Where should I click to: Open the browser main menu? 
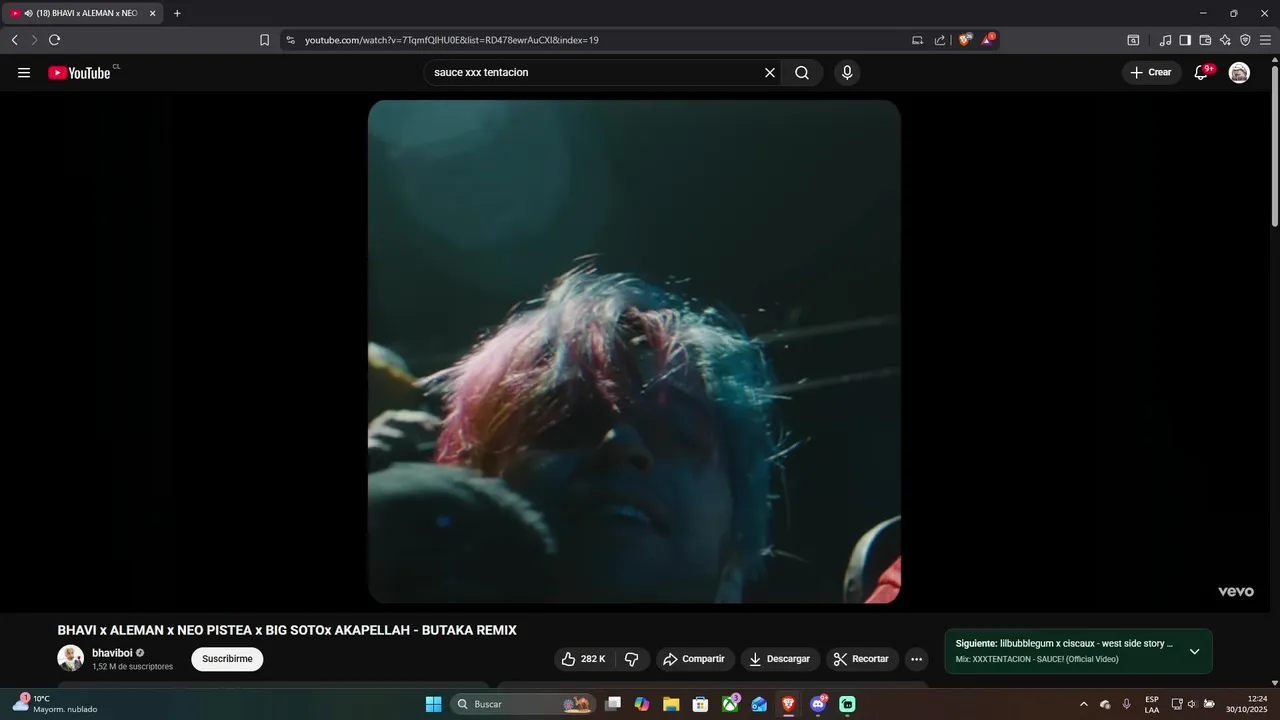1265,40
